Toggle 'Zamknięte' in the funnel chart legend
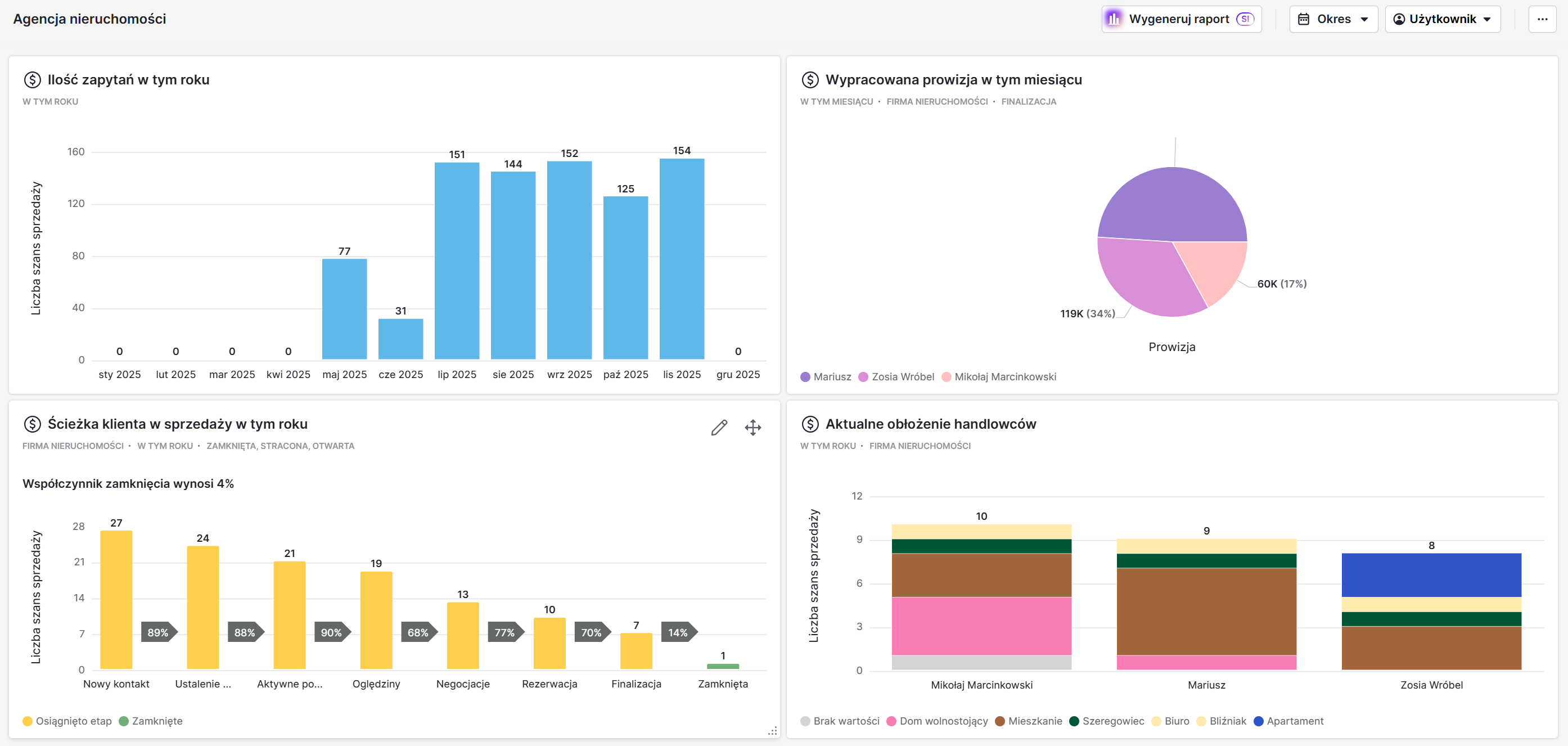Screen dimensions: 1568x746 pos(151,721)
